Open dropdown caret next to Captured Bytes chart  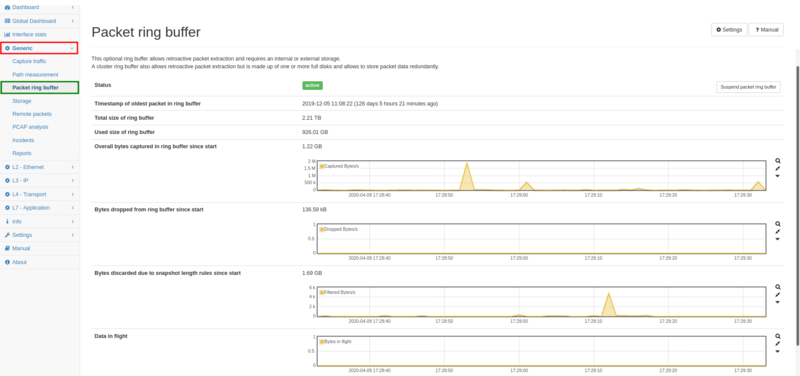point(778,176)
